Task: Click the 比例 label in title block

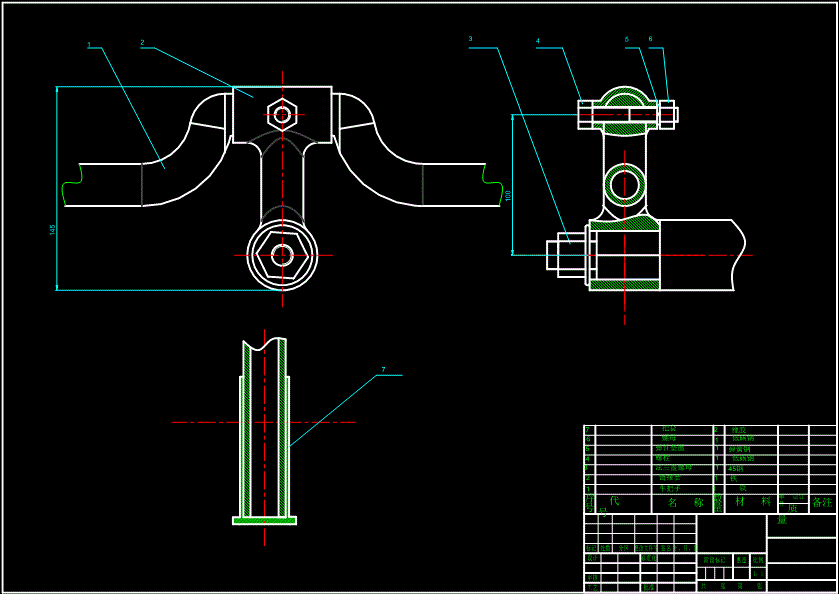Action: point(758,560)
